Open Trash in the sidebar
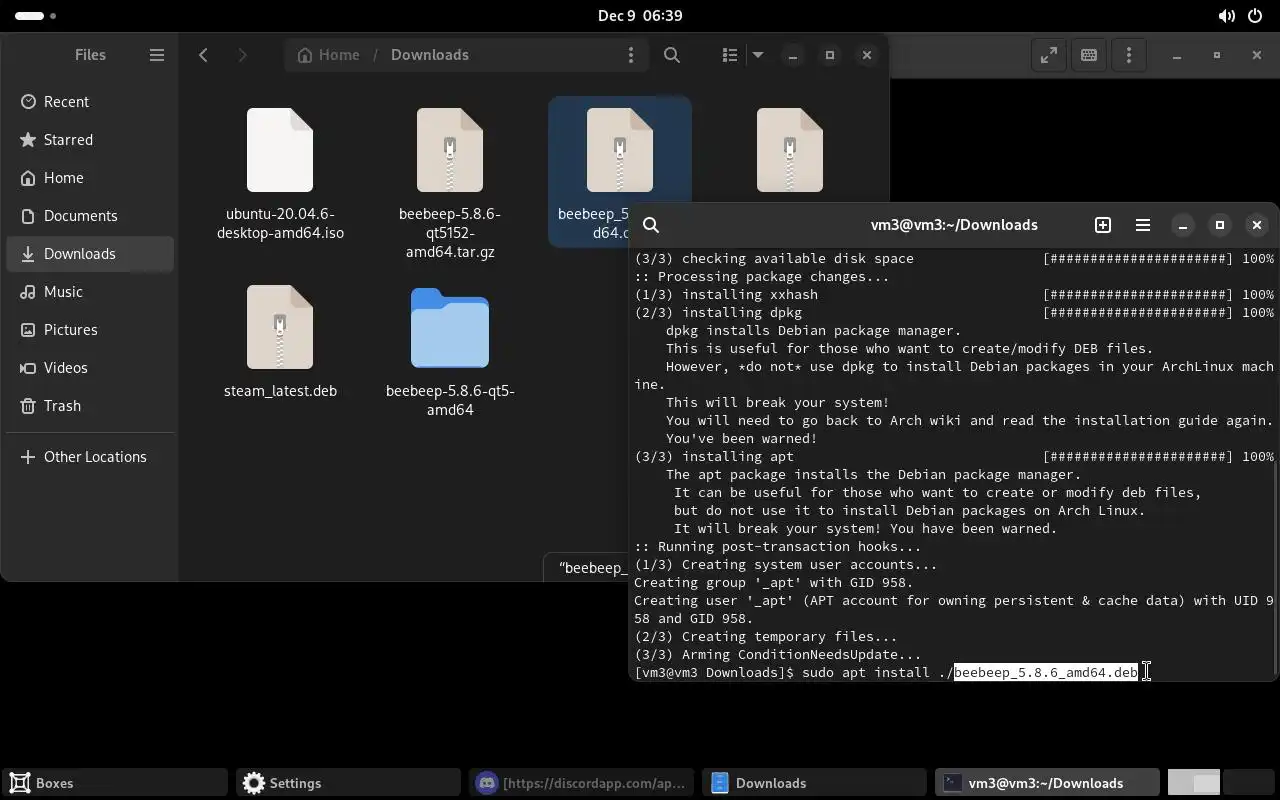The width and height of the screenshot is (1280, 800). click(x=90, y=406)
